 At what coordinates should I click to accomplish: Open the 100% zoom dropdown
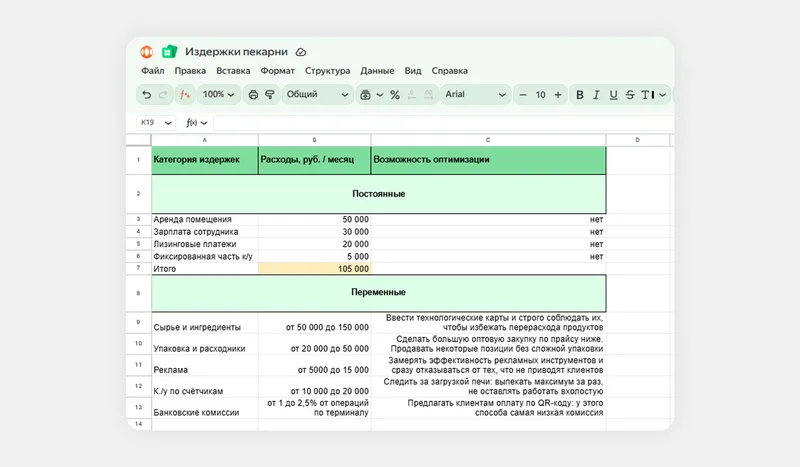click(218, 94)
